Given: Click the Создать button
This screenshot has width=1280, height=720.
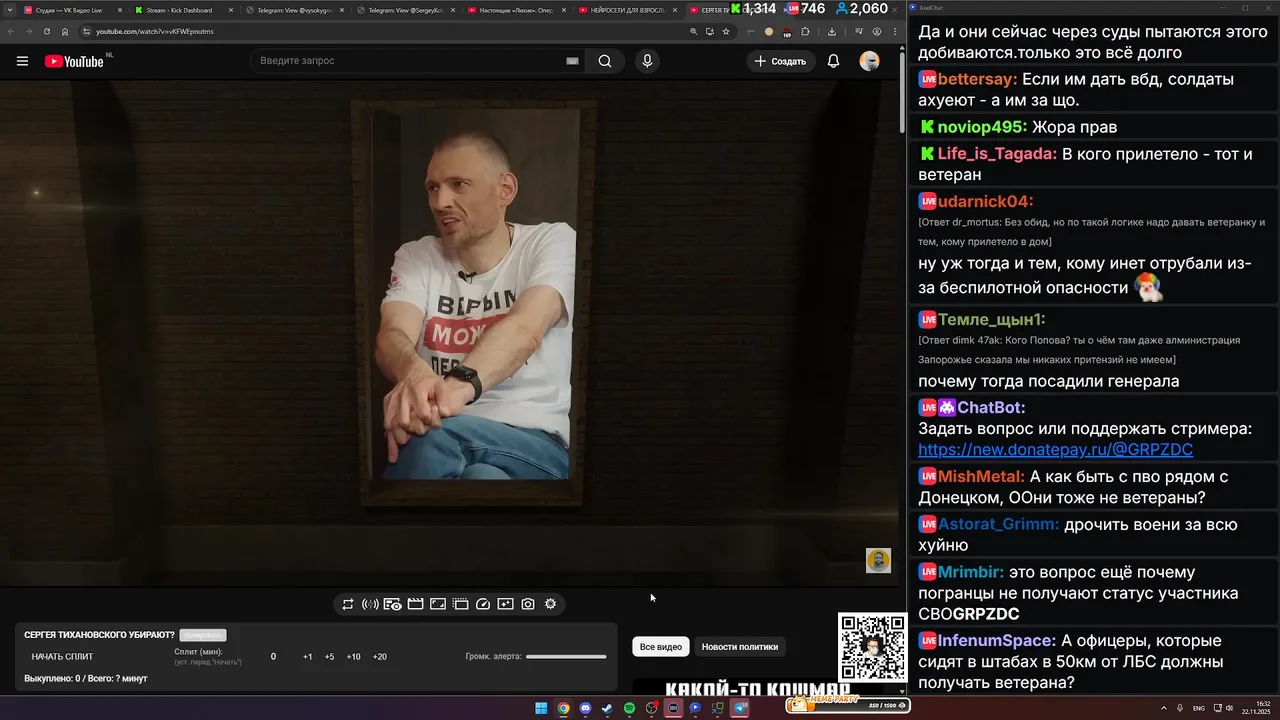Looking at the screenshot, I should (780, 61).
